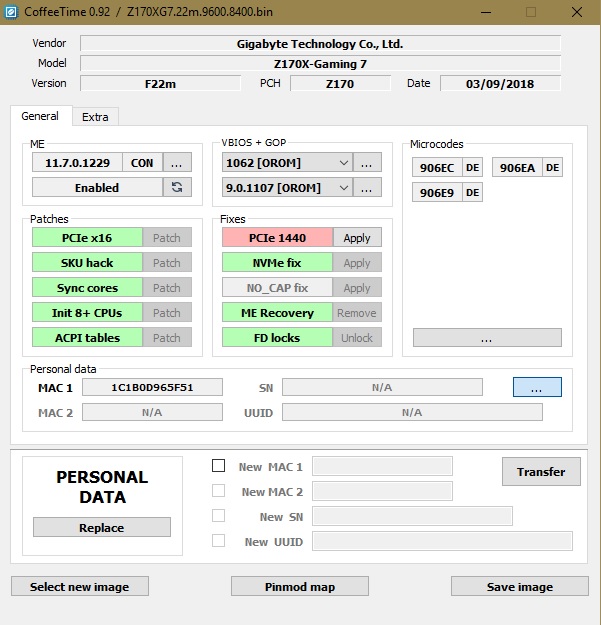Click the SN N/A field
This screenshot has width=601, height=625.
click(x=382, y=387)
